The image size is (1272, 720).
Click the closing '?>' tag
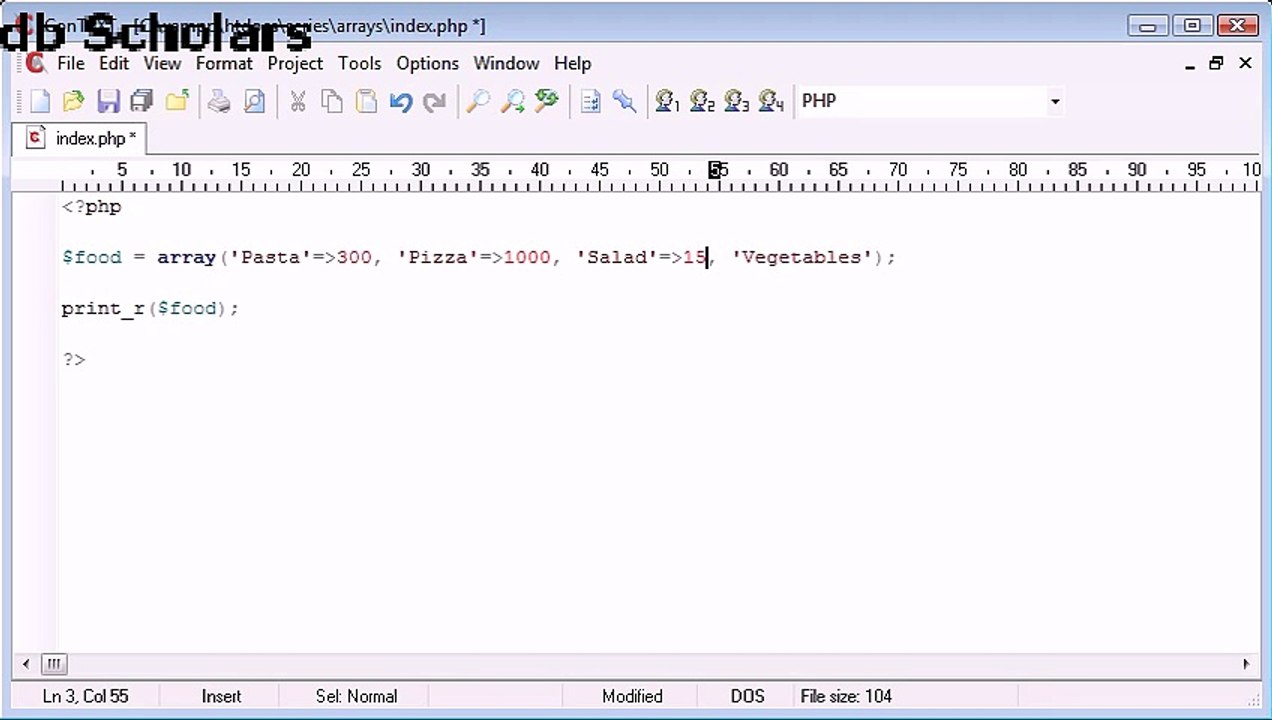tap(74, 359)
